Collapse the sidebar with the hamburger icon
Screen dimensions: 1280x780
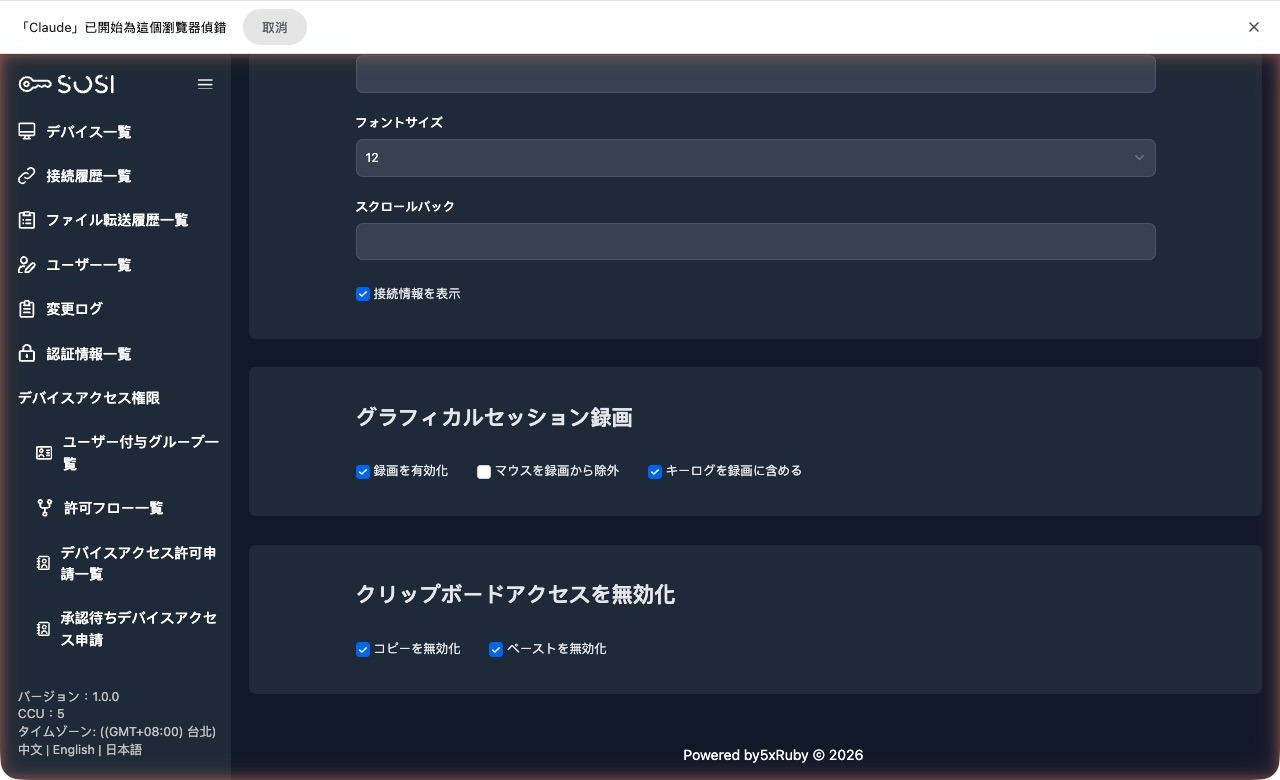pyautogui.click(x=205, y=84)
